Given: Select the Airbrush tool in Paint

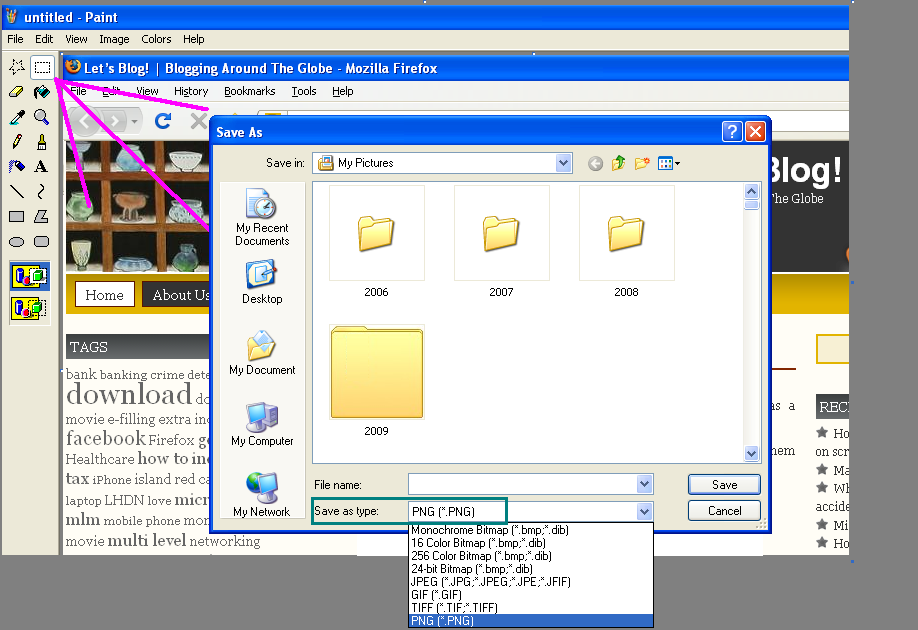Looking at the screenshot, I should tap(16, 167).
